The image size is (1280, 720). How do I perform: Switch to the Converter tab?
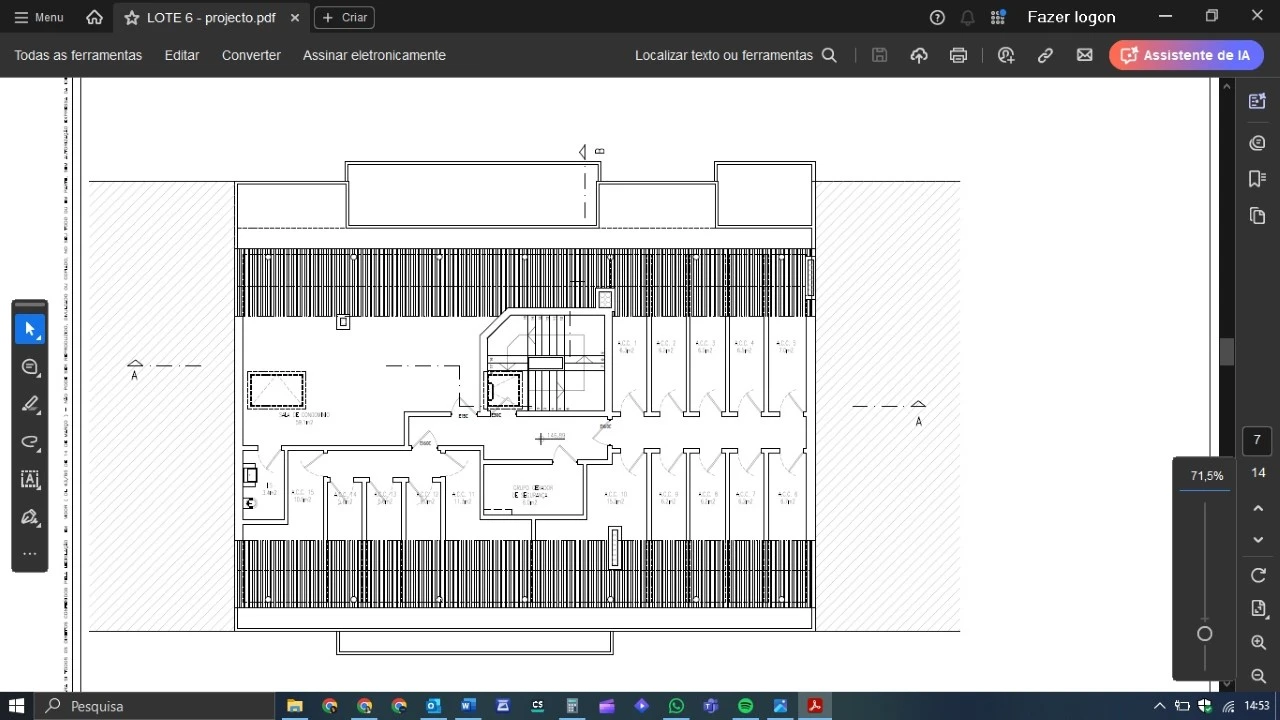point(250,55)
